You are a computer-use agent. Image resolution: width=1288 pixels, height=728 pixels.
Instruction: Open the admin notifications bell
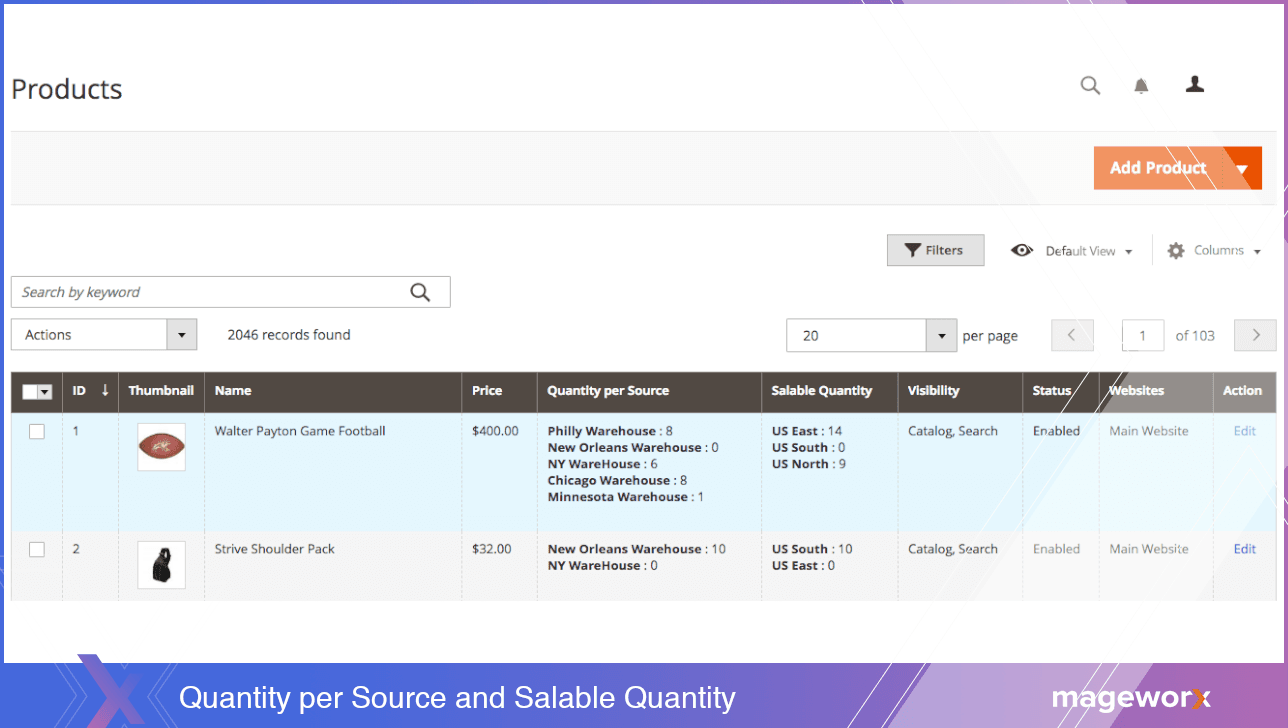pyautogui.click(x=1141, y=85)
